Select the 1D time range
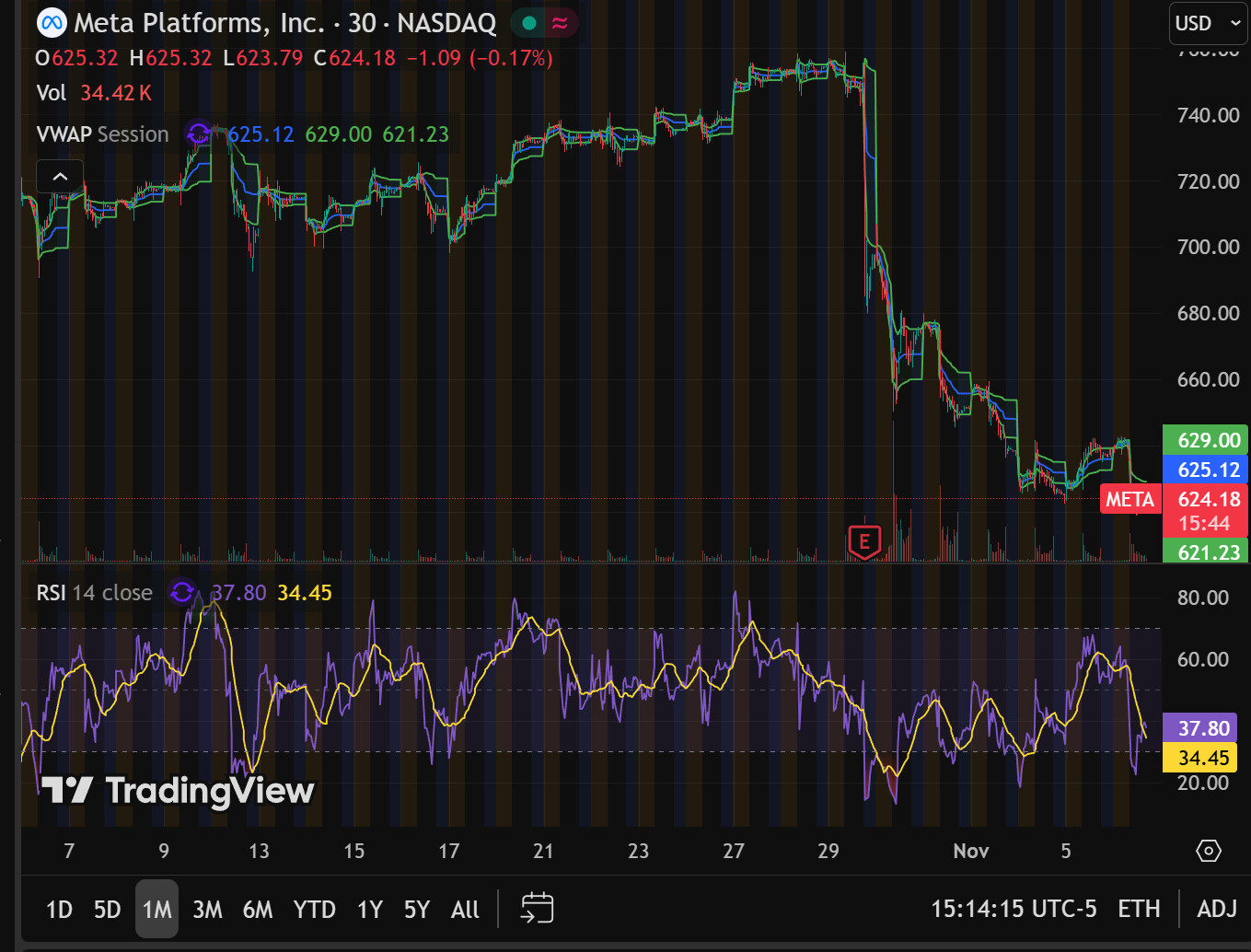1251x952 pixels. [59, 910]
